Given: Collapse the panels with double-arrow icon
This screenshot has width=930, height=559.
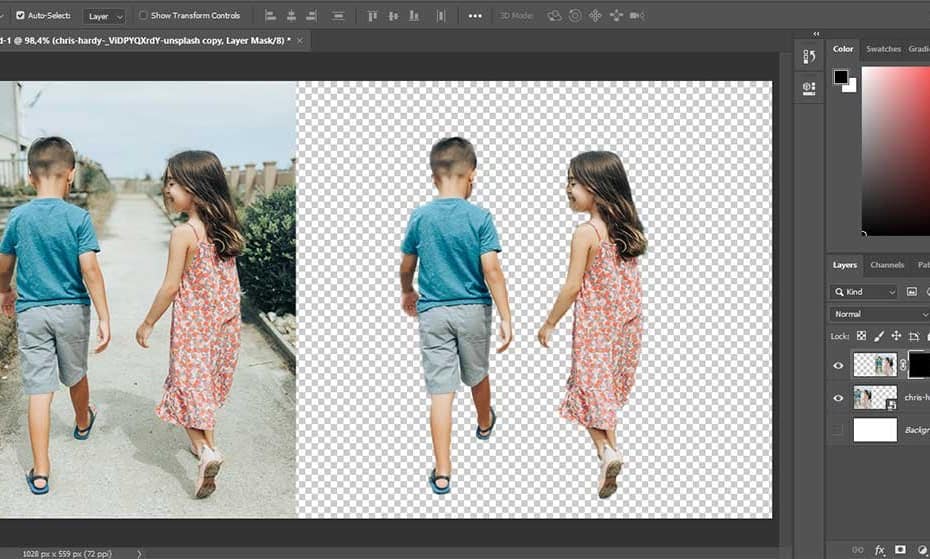Looking at the screenshot, I should [816, 34].
